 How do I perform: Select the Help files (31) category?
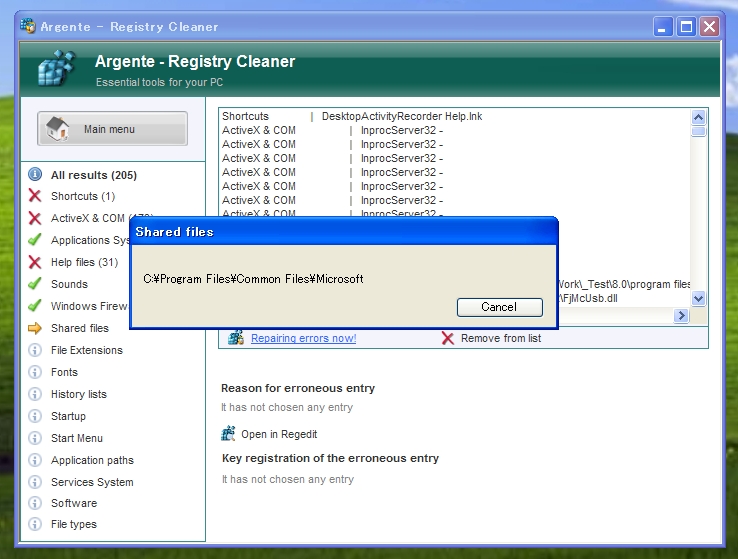point(84,262)
